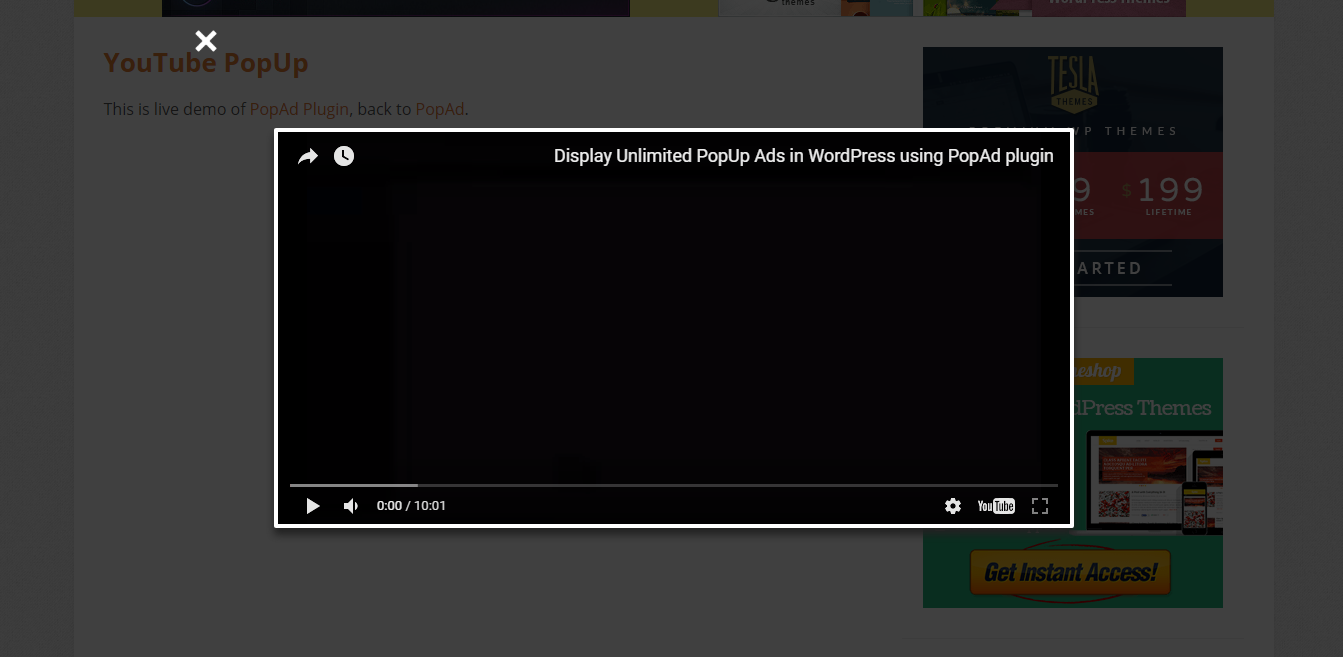This screenshot has height=657, width=1343.
Task: Click the PopAd link in the demo text
Action: point(439,109)
